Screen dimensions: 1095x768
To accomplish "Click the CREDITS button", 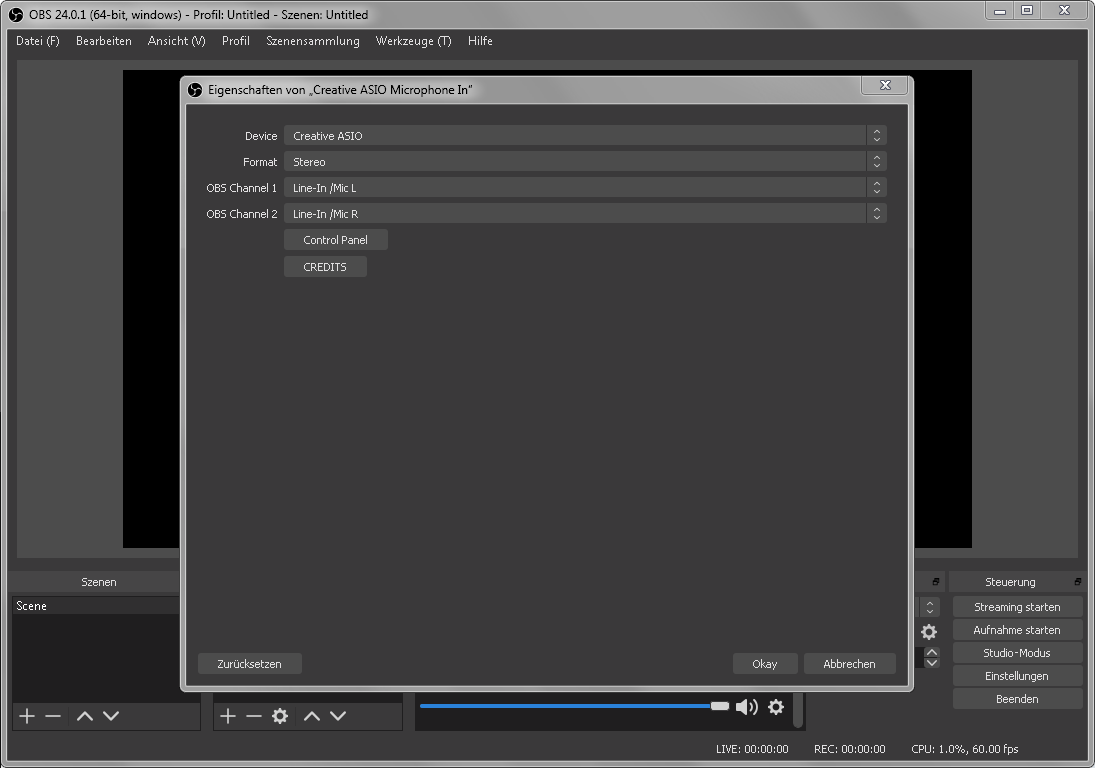I will pos(325,267).
